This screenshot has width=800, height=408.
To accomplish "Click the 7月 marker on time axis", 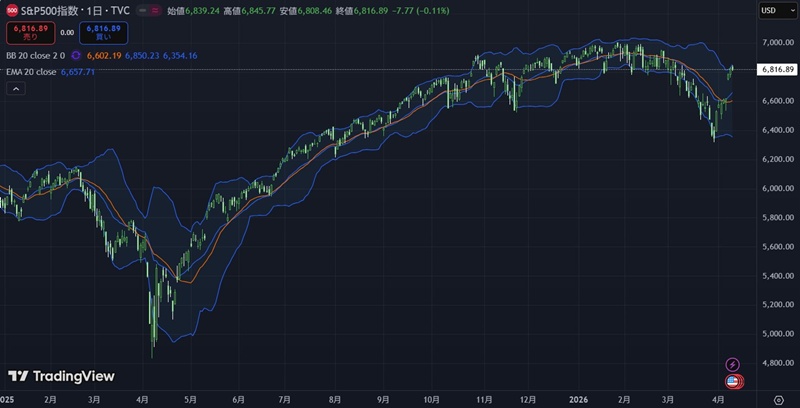I will (284, 399).
